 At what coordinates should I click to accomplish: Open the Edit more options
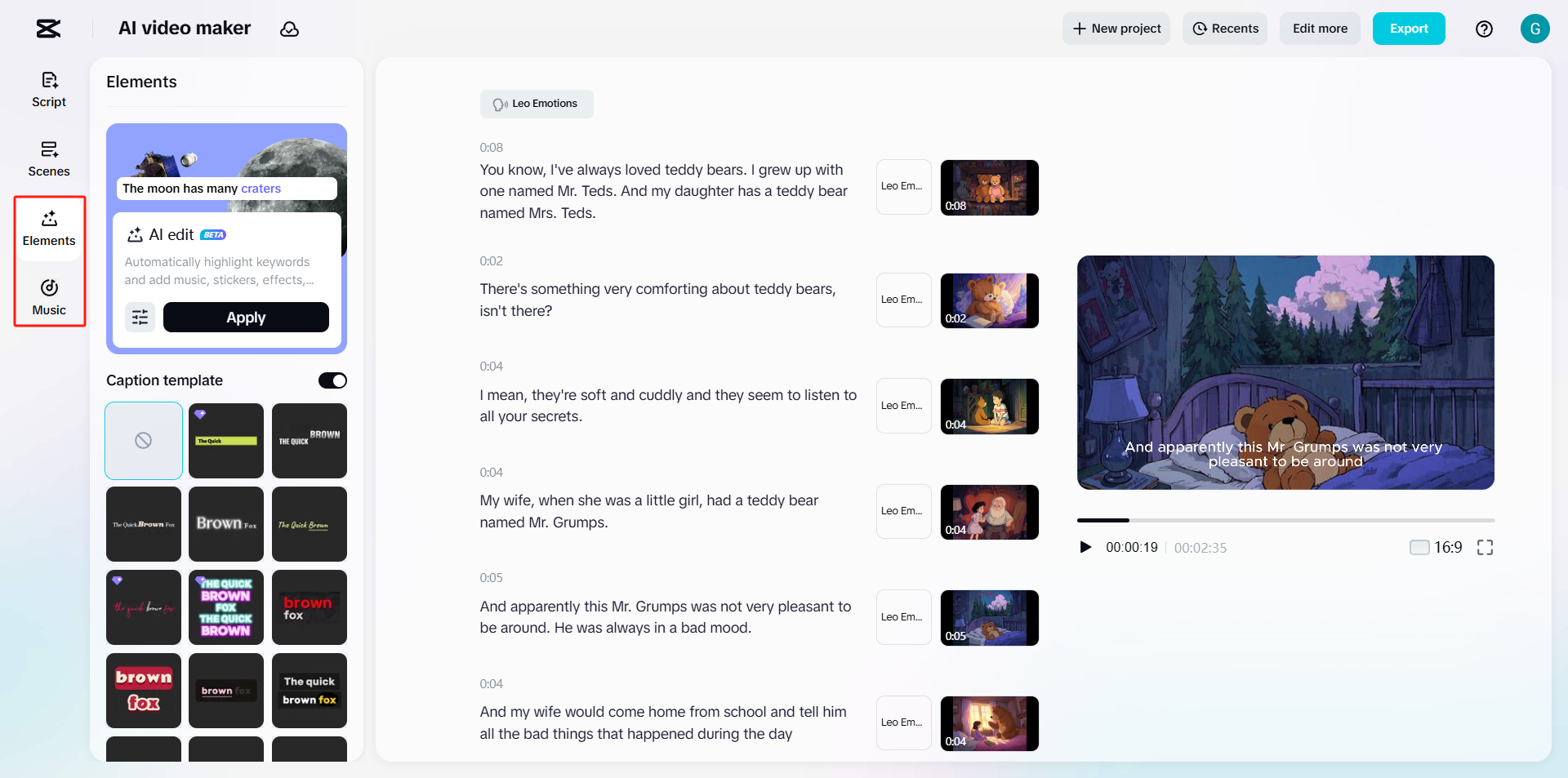tap(1319, 29)
